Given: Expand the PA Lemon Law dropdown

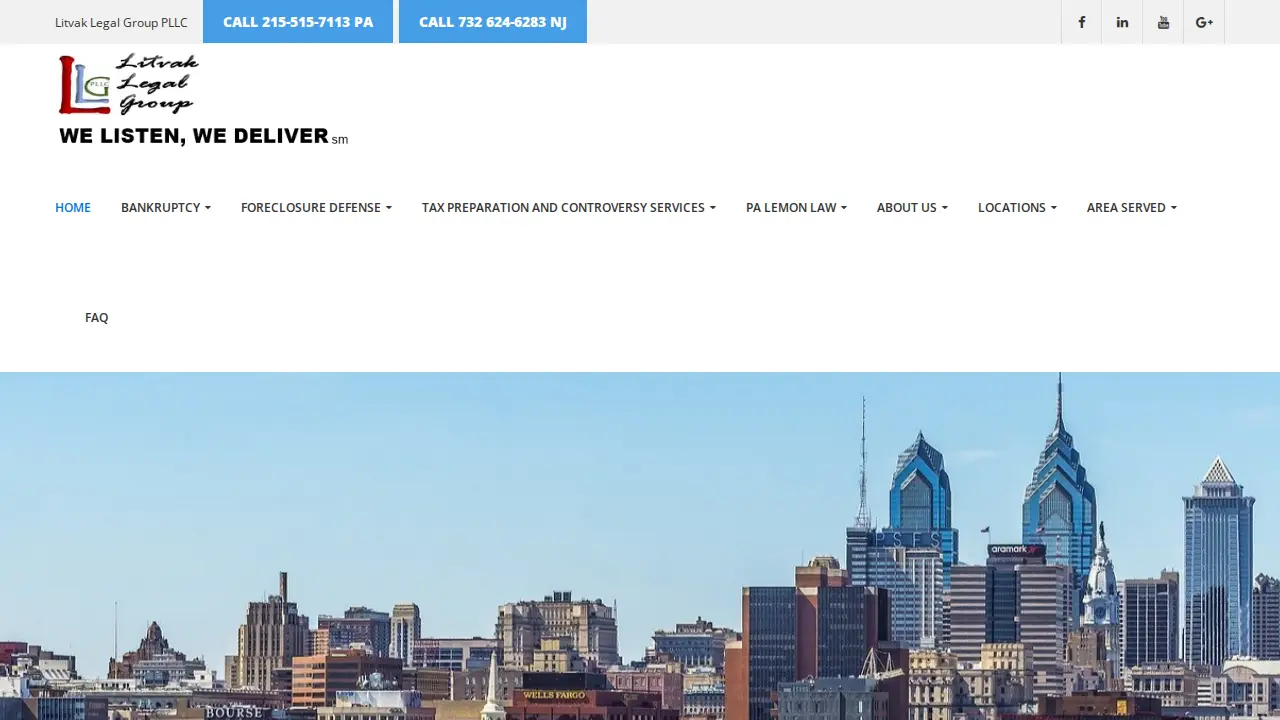Looking at the screenshot, I should click(796, 207).
